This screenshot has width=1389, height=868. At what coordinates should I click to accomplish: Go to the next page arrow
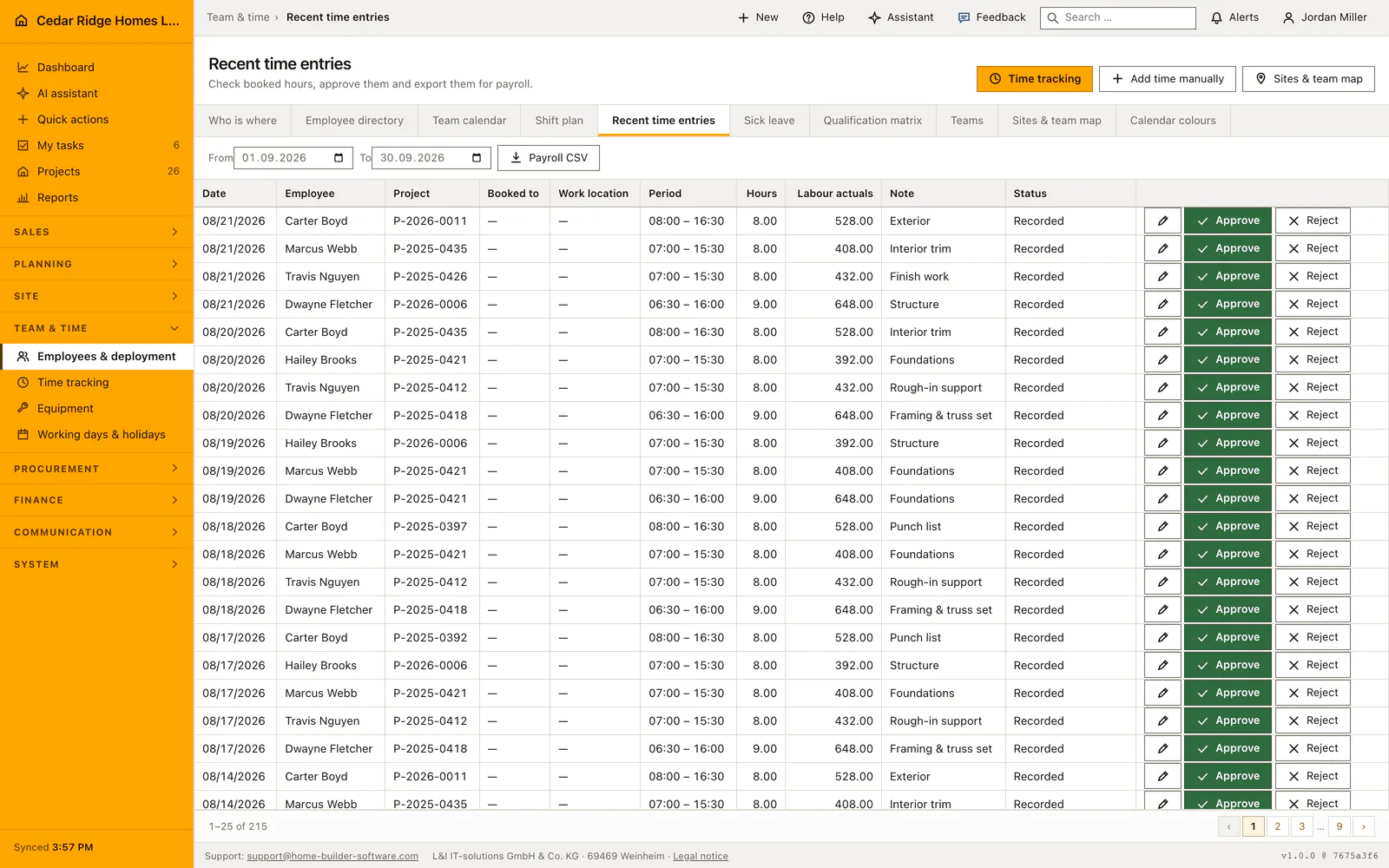[x=1364, y=826]
